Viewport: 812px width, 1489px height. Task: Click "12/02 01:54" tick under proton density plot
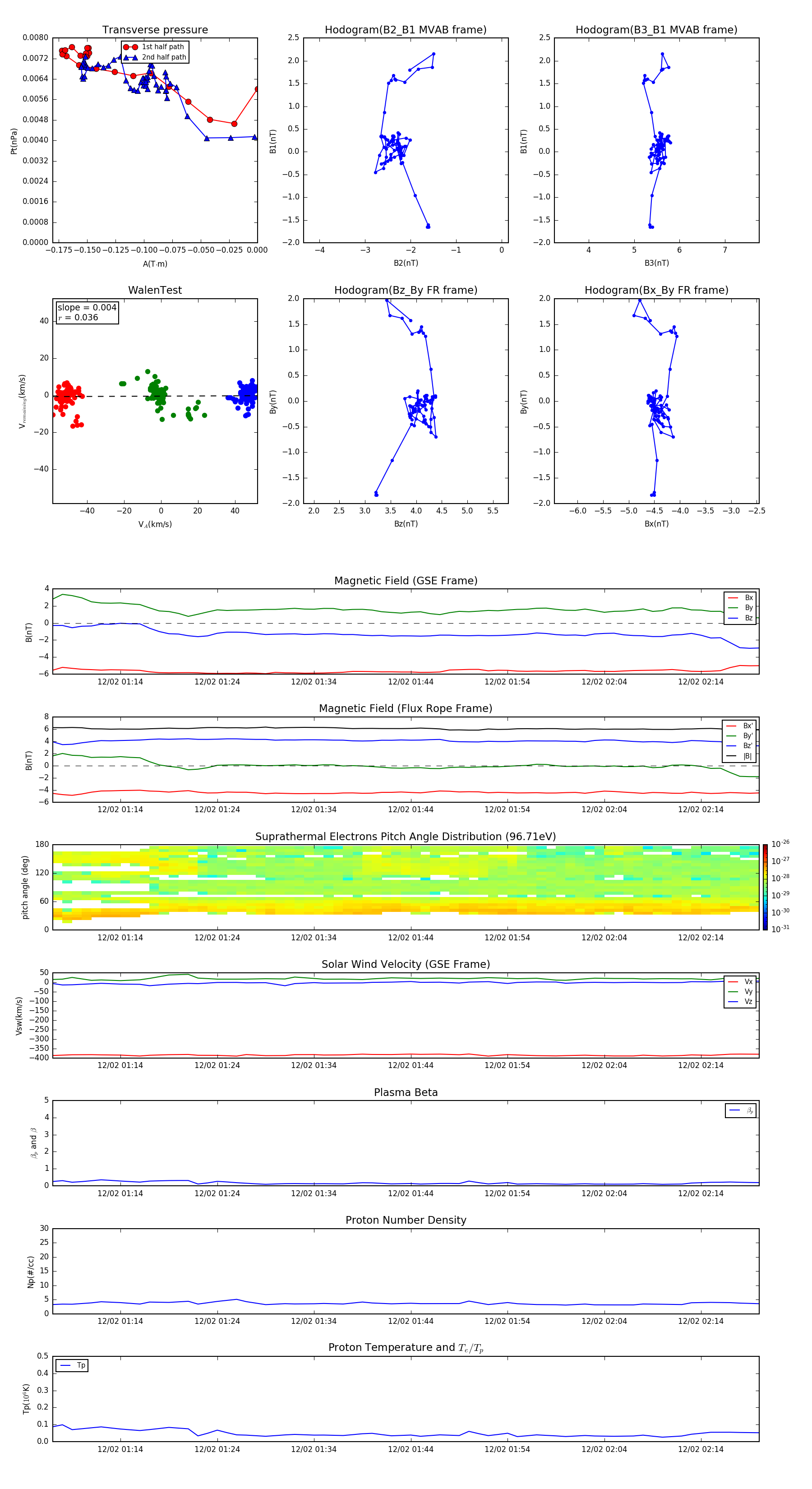tap(507, 1321)
